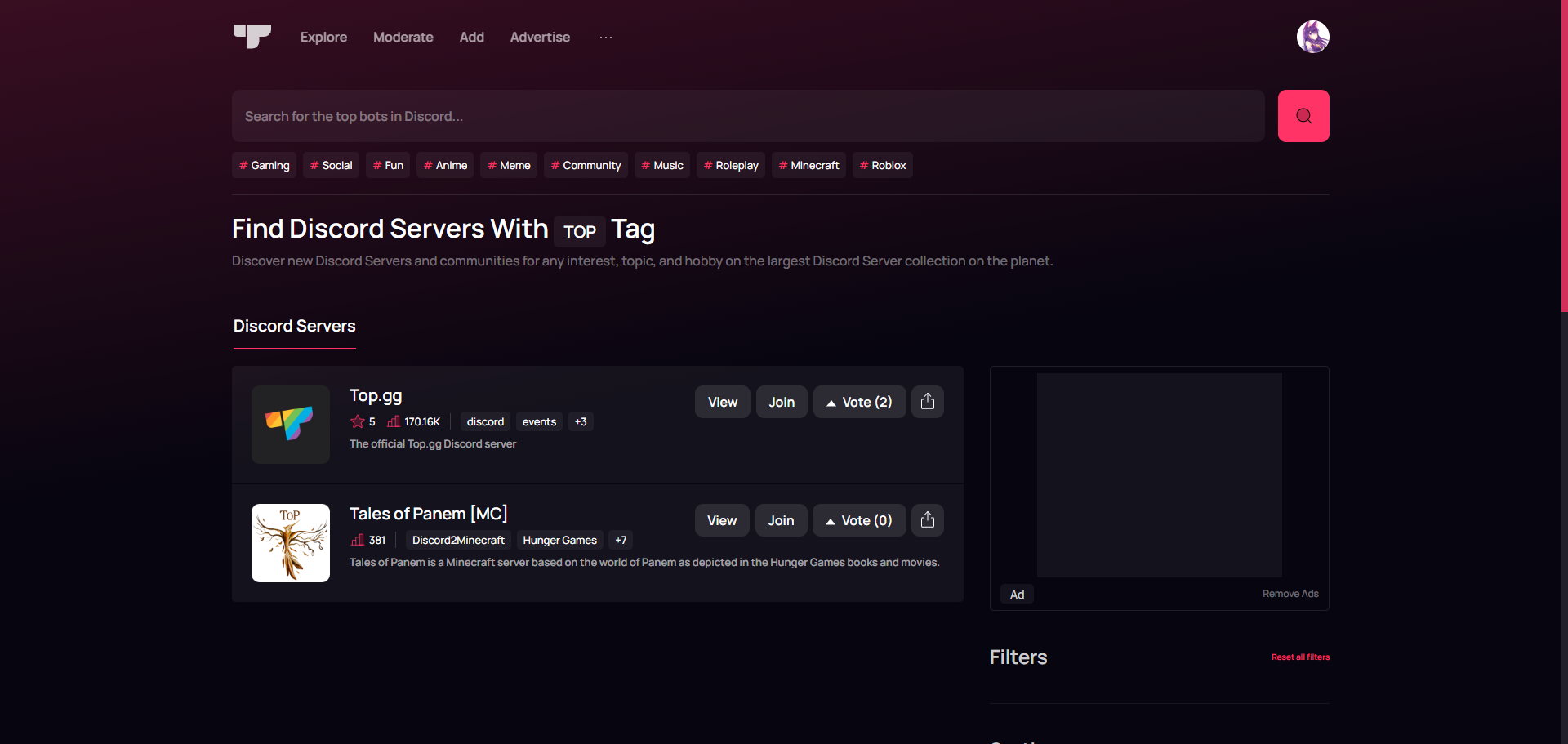Select the Roleplay tag chip
The image size is (1568, 744).
tap(731, 165)
